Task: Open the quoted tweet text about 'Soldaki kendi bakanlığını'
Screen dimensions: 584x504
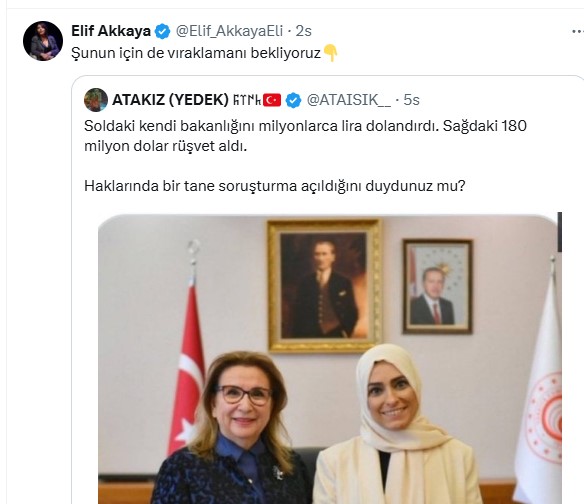Action: [305, 136]
